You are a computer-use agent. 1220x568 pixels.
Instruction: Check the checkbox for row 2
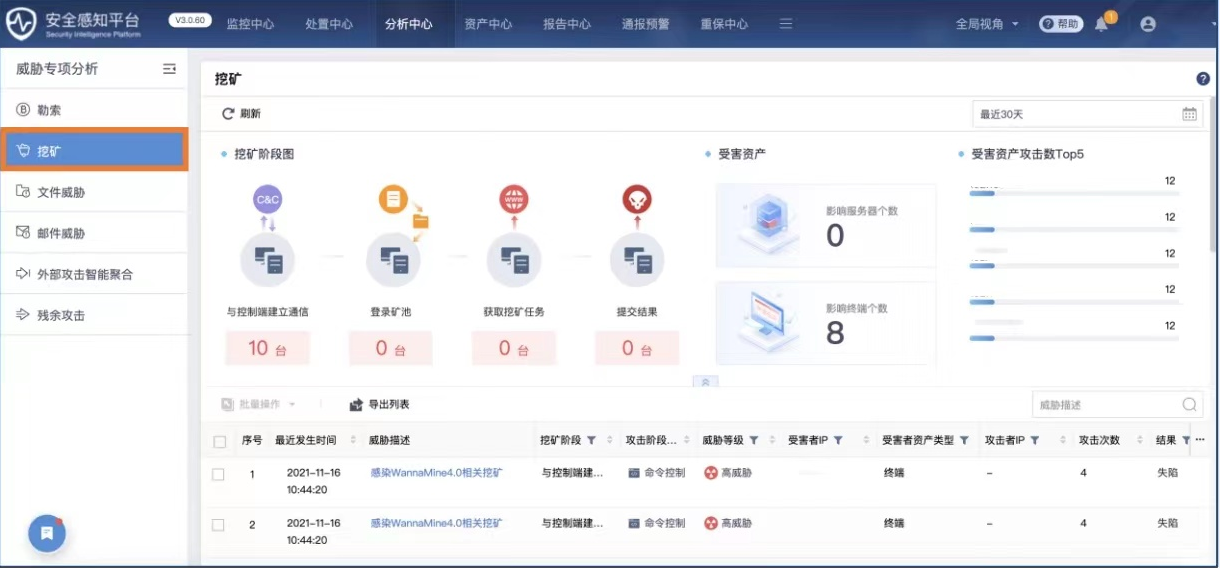218,524
